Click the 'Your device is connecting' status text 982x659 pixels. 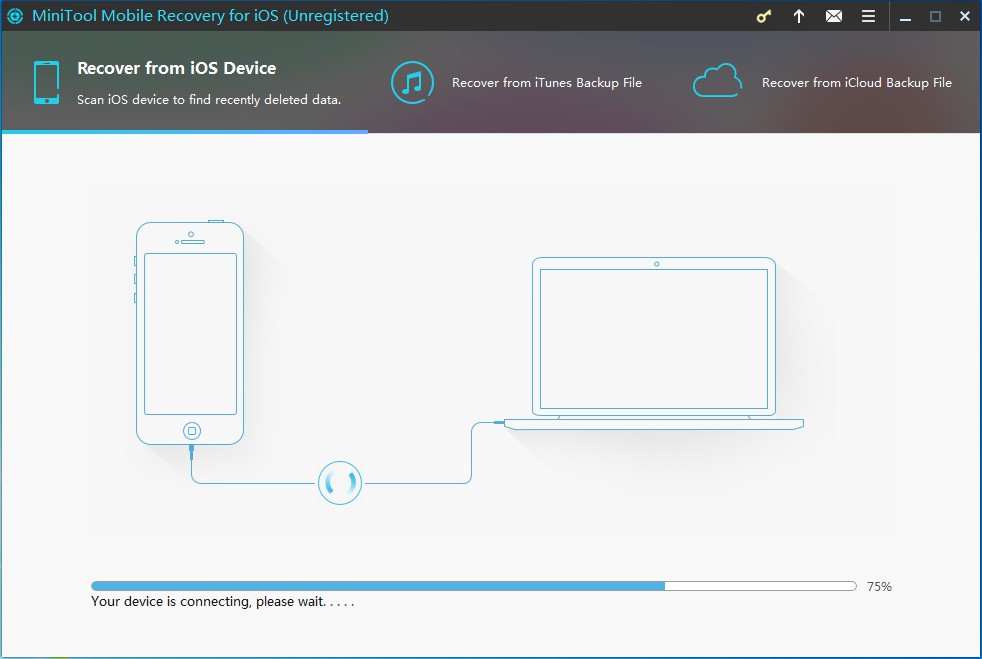pos(222,602)
